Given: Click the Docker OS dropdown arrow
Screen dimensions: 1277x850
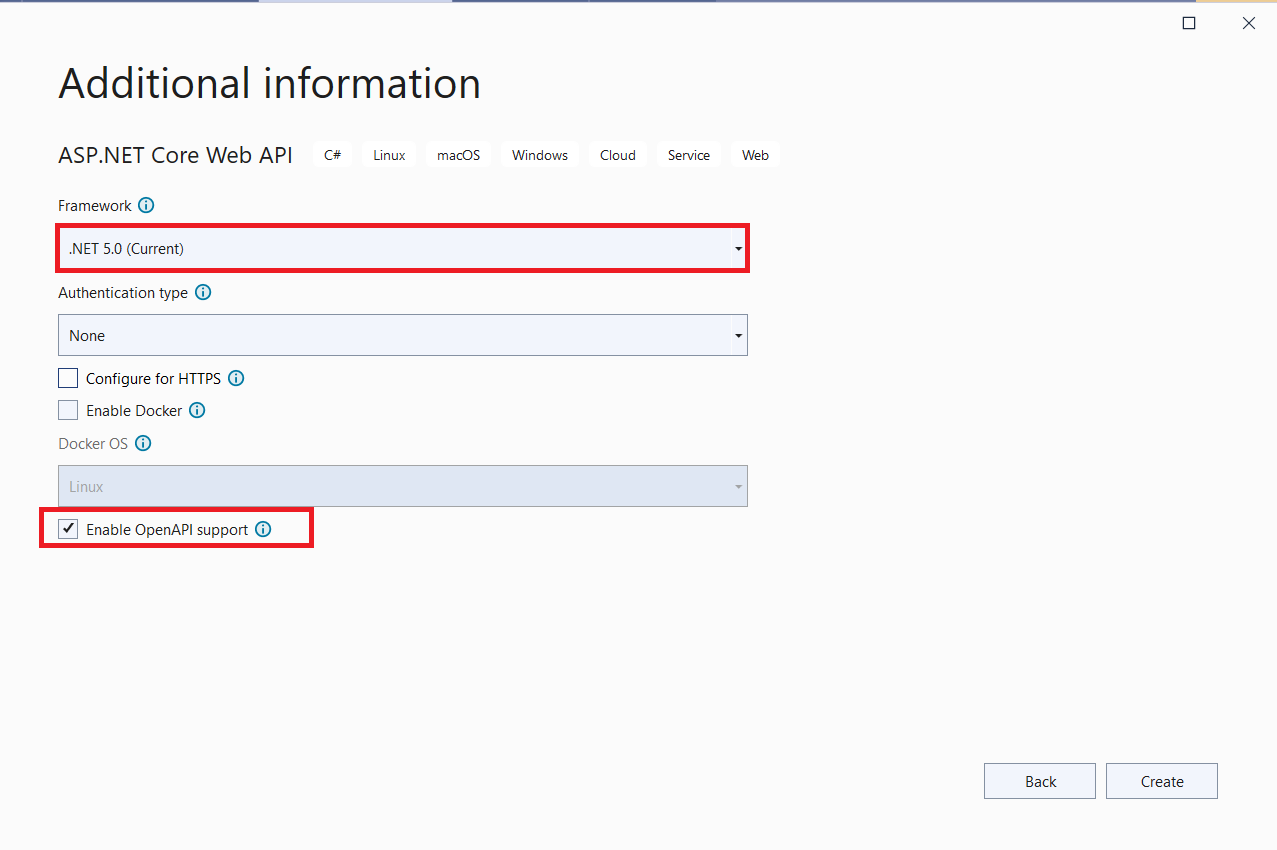Looking at the screenshot, I should (738, 486).
